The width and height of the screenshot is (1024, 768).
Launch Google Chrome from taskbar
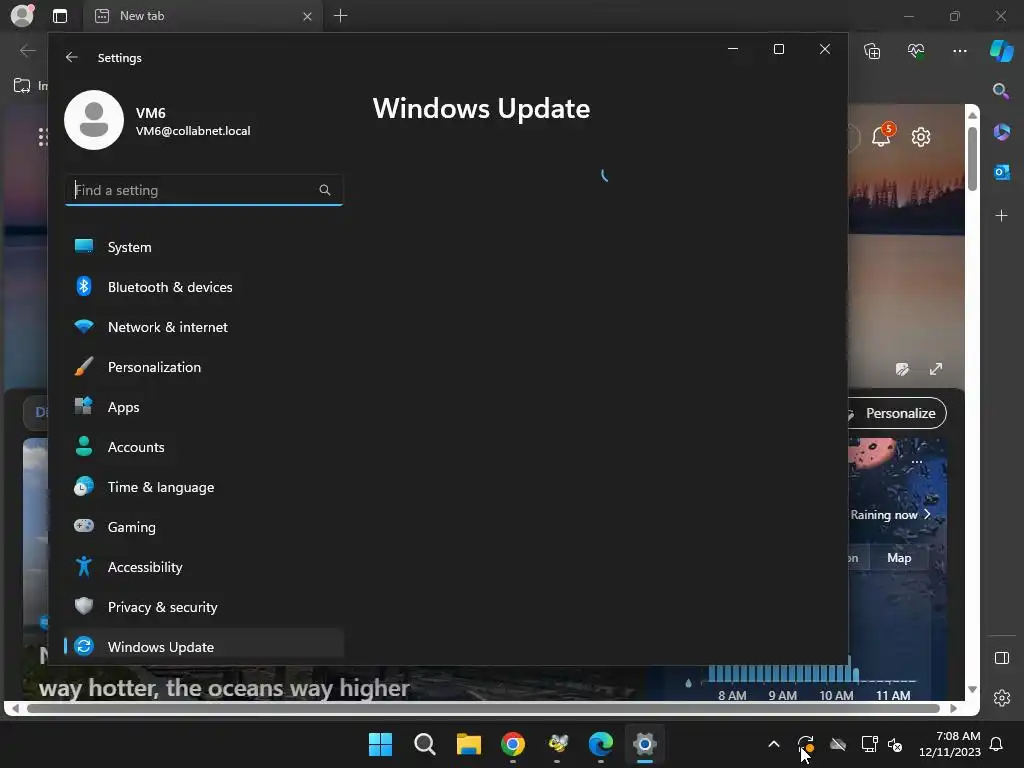[513, 744]
